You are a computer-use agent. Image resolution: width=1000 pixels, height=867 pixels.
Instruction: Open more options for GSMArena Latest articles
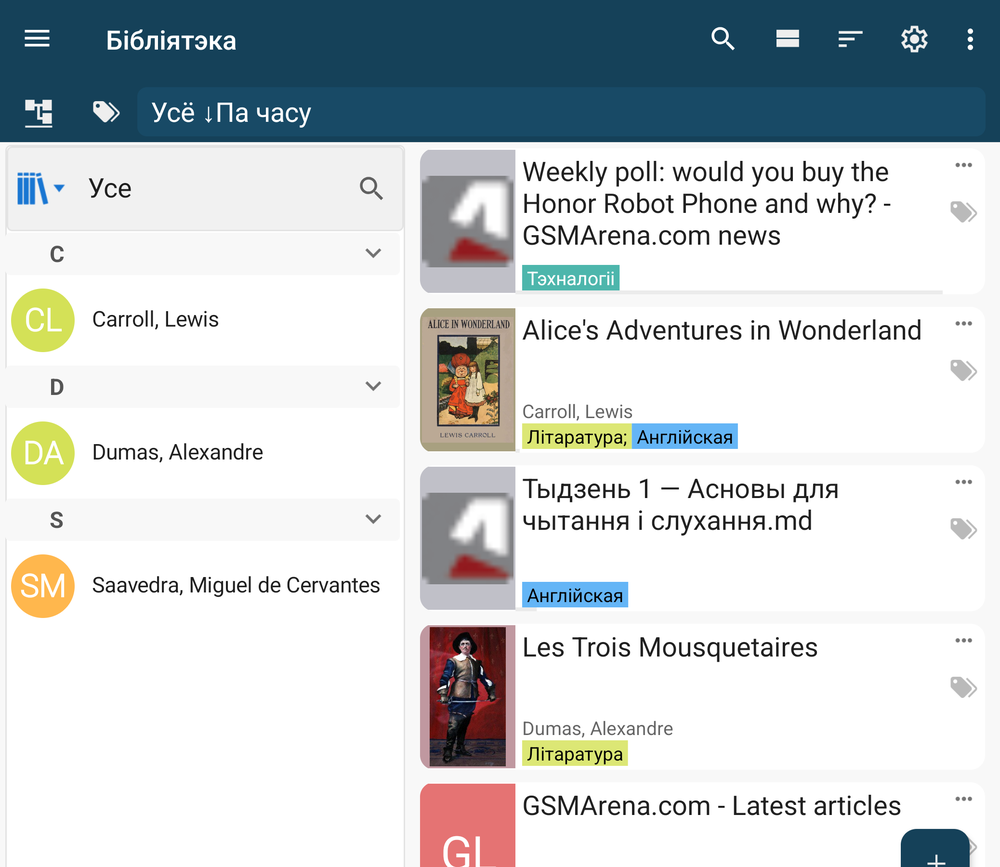[x=963, y=799]
